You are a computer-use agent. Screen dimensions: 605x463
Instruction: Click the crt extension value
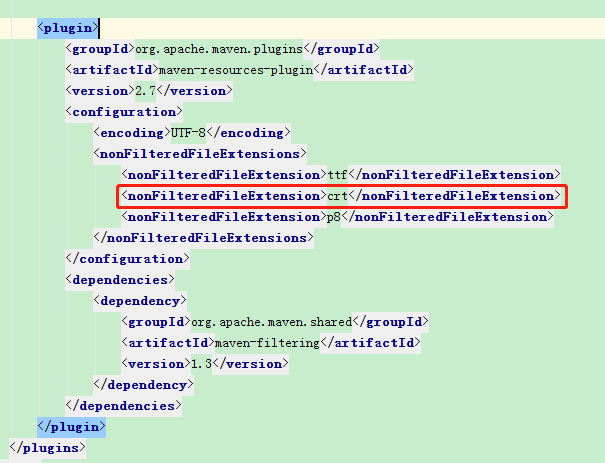[x=337, y=196]
